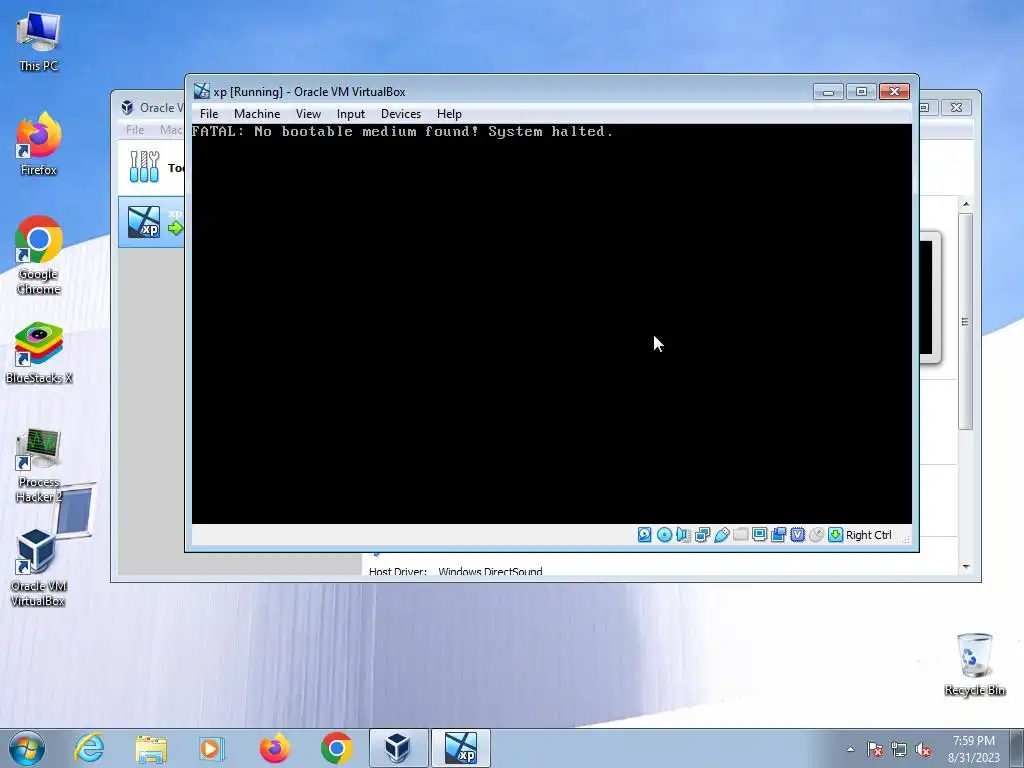Viewport: 1024px width, 768px height.
Task: Click the USB devices status icon
Action: click(x=722, y=535)
